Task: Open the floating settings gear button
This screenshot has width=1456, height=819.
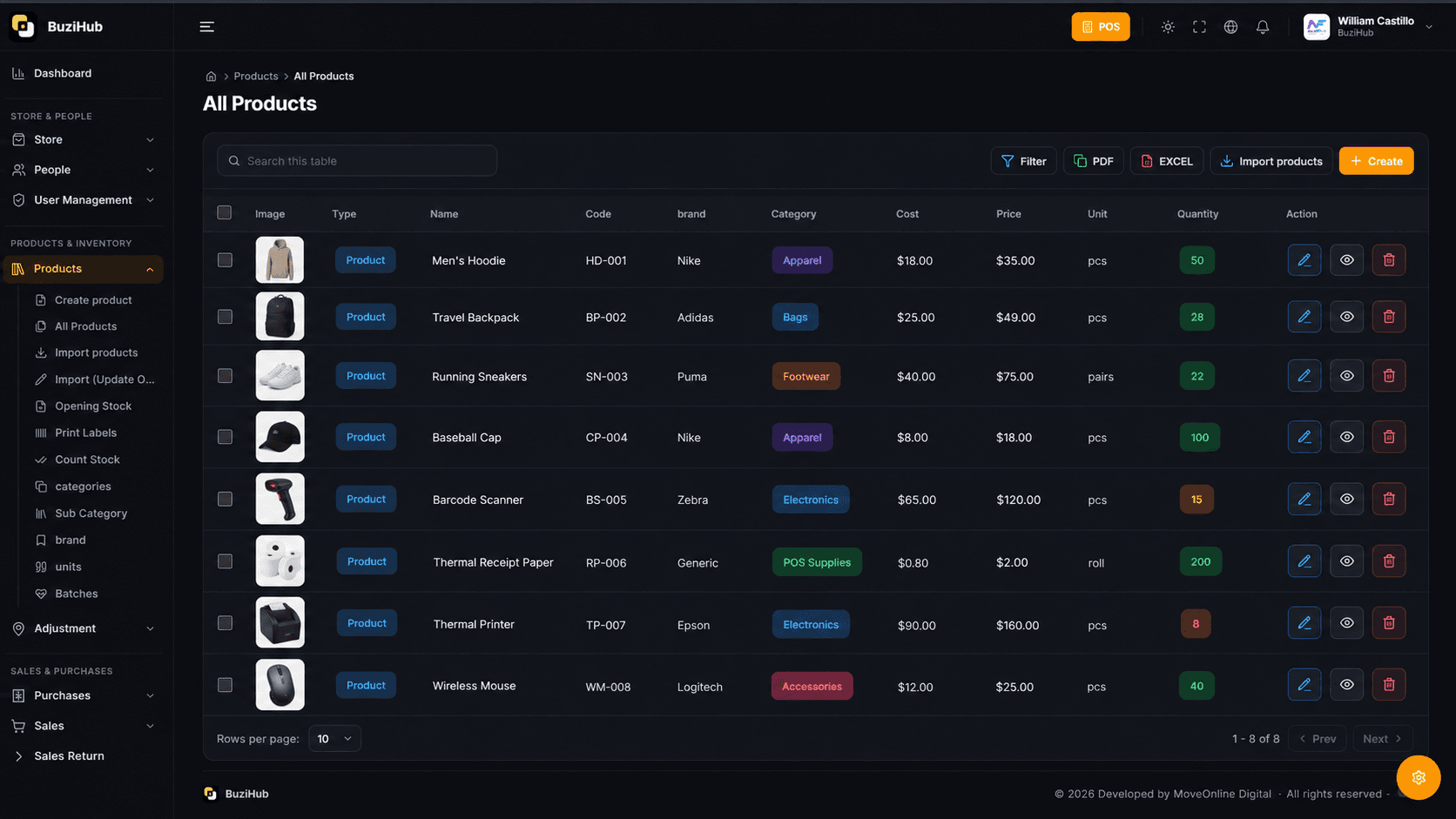Action: coord(1419,777)
